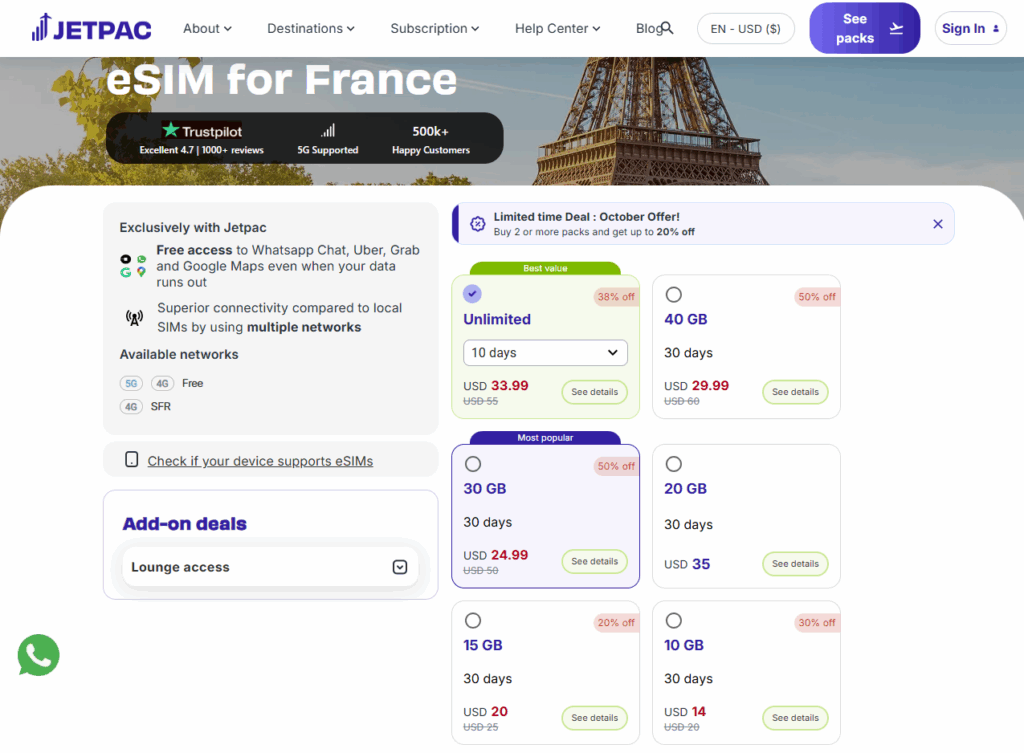Expand the Lounge access add-on

[x=399, y=567]
